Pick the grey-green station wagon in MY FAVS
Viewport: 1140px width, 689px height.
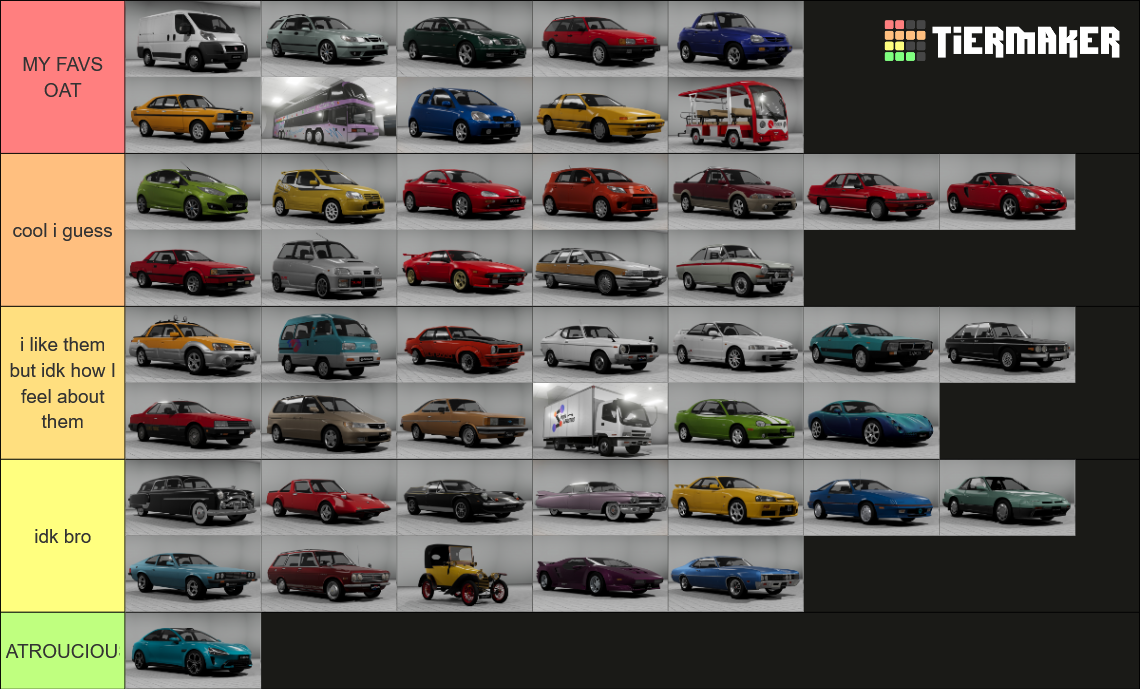[329, 39]
